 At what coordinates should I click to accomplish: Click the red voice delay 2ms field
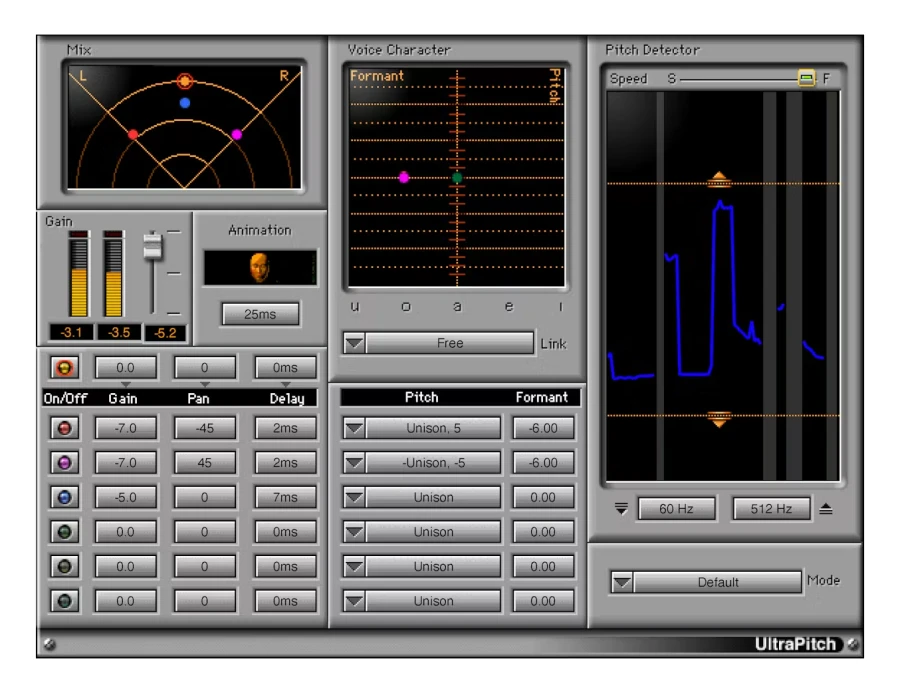(x=285, y=428)
